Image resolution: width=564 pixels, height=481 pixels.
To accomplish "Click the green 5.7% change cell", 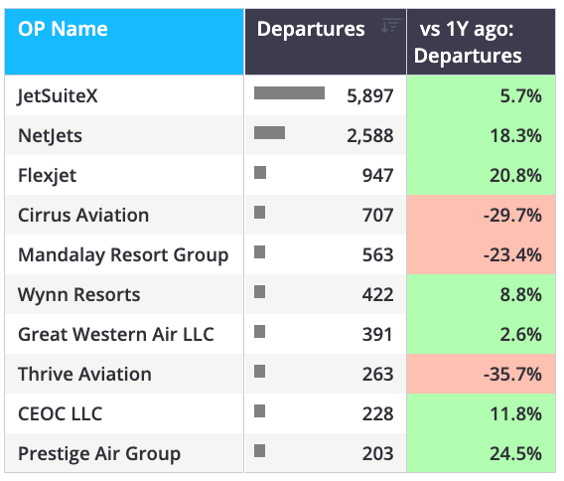I will [481, 95].
